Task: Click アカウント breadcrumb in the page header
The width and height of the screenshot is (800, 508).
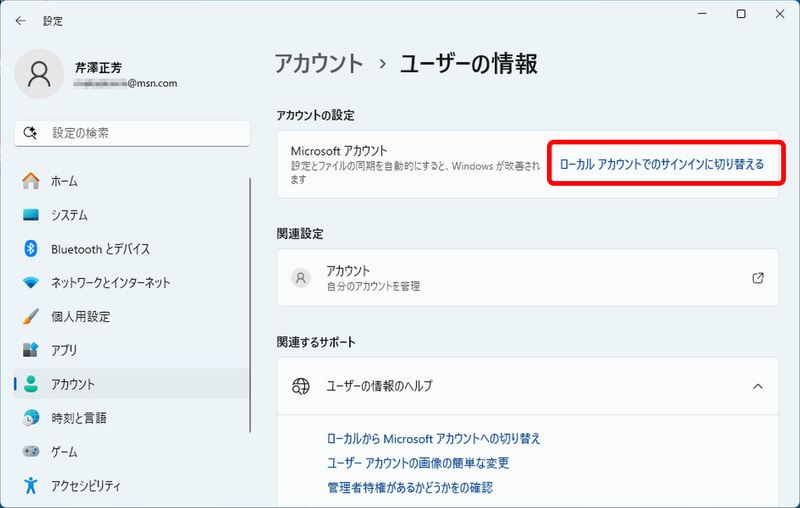Action: point(318,64)
